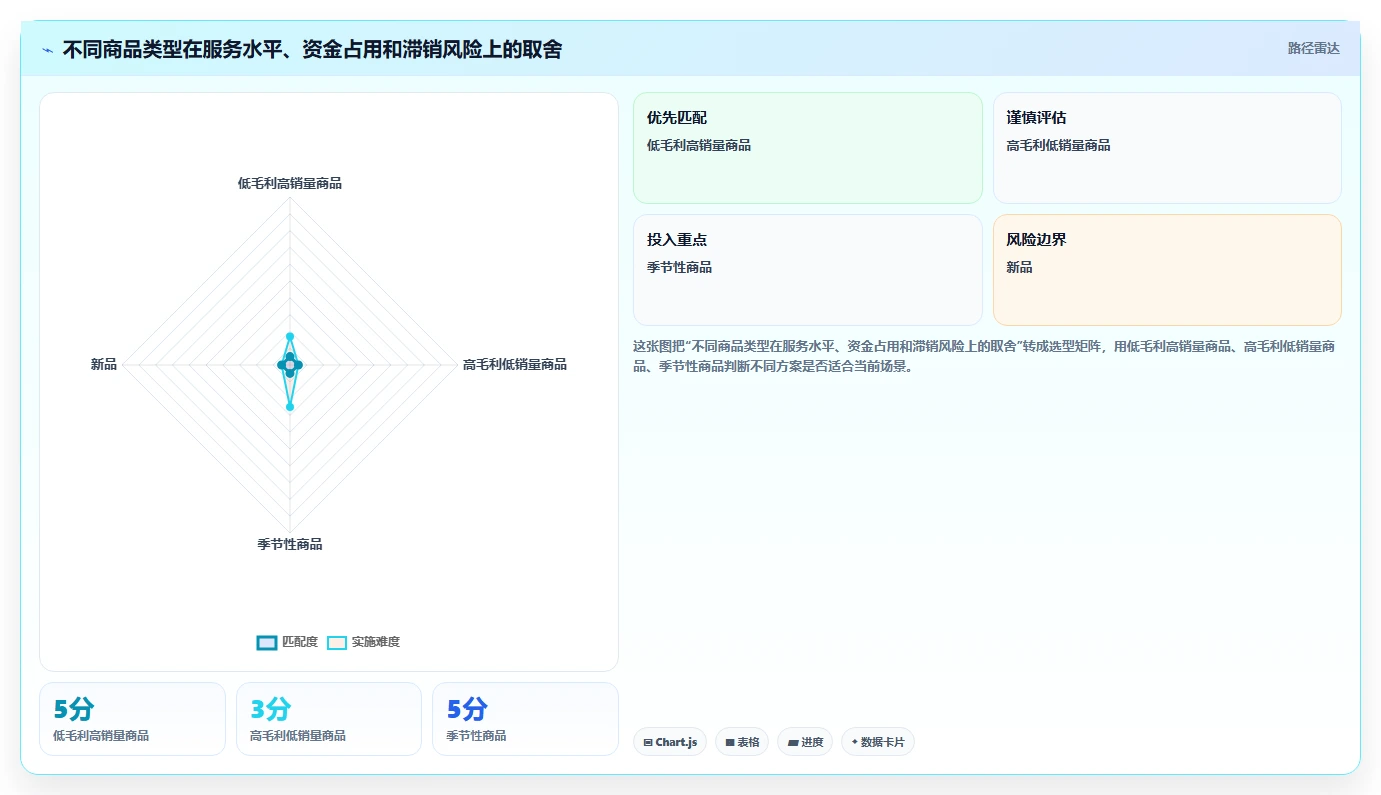Toggle 匹配度 legend swatch
Image resolution: width=1381 pixels, height=795 pixels.
(x=267, y=642)
